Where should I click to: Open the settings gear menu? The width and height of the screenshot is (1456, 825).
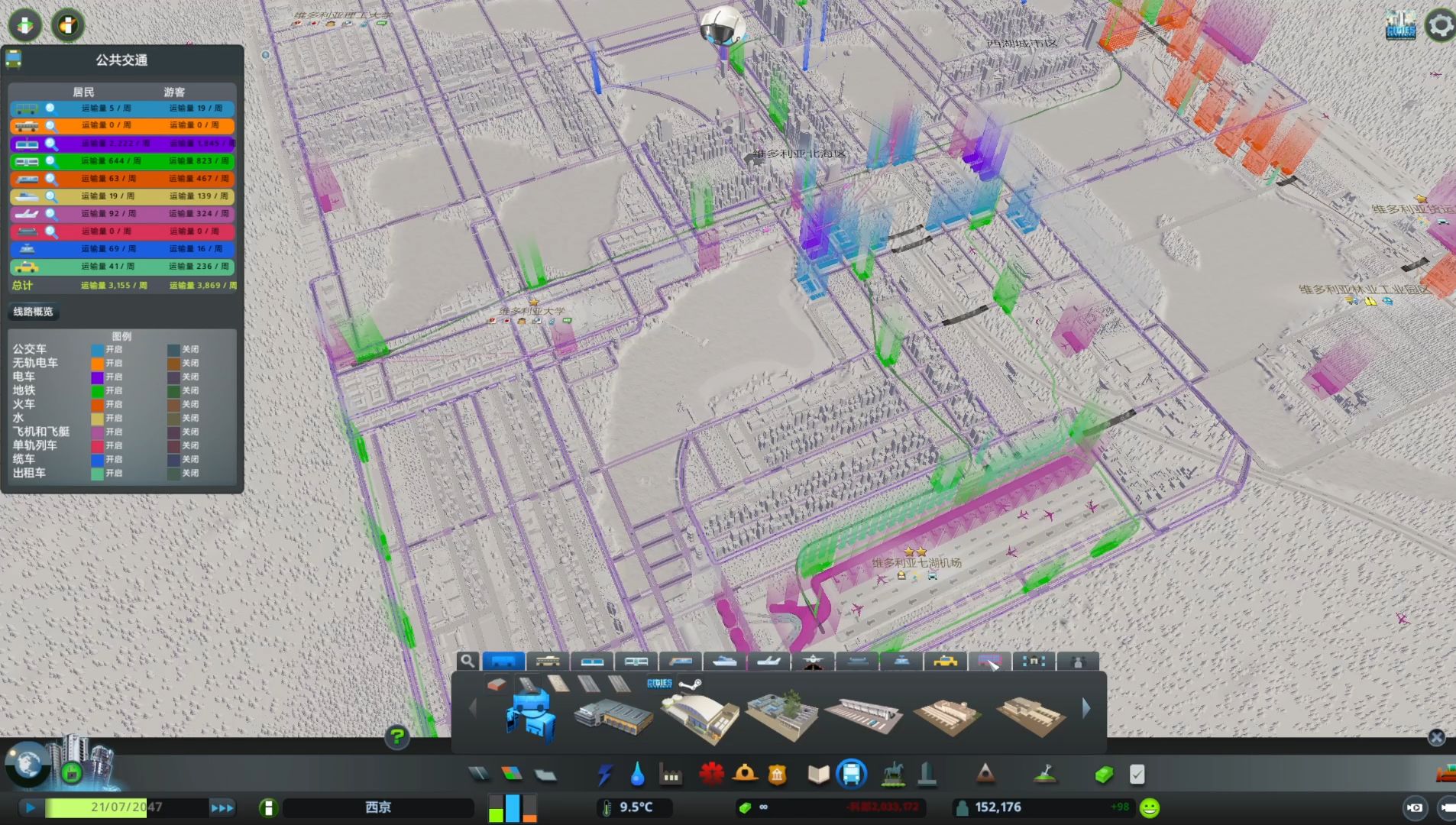(1440, 25)
